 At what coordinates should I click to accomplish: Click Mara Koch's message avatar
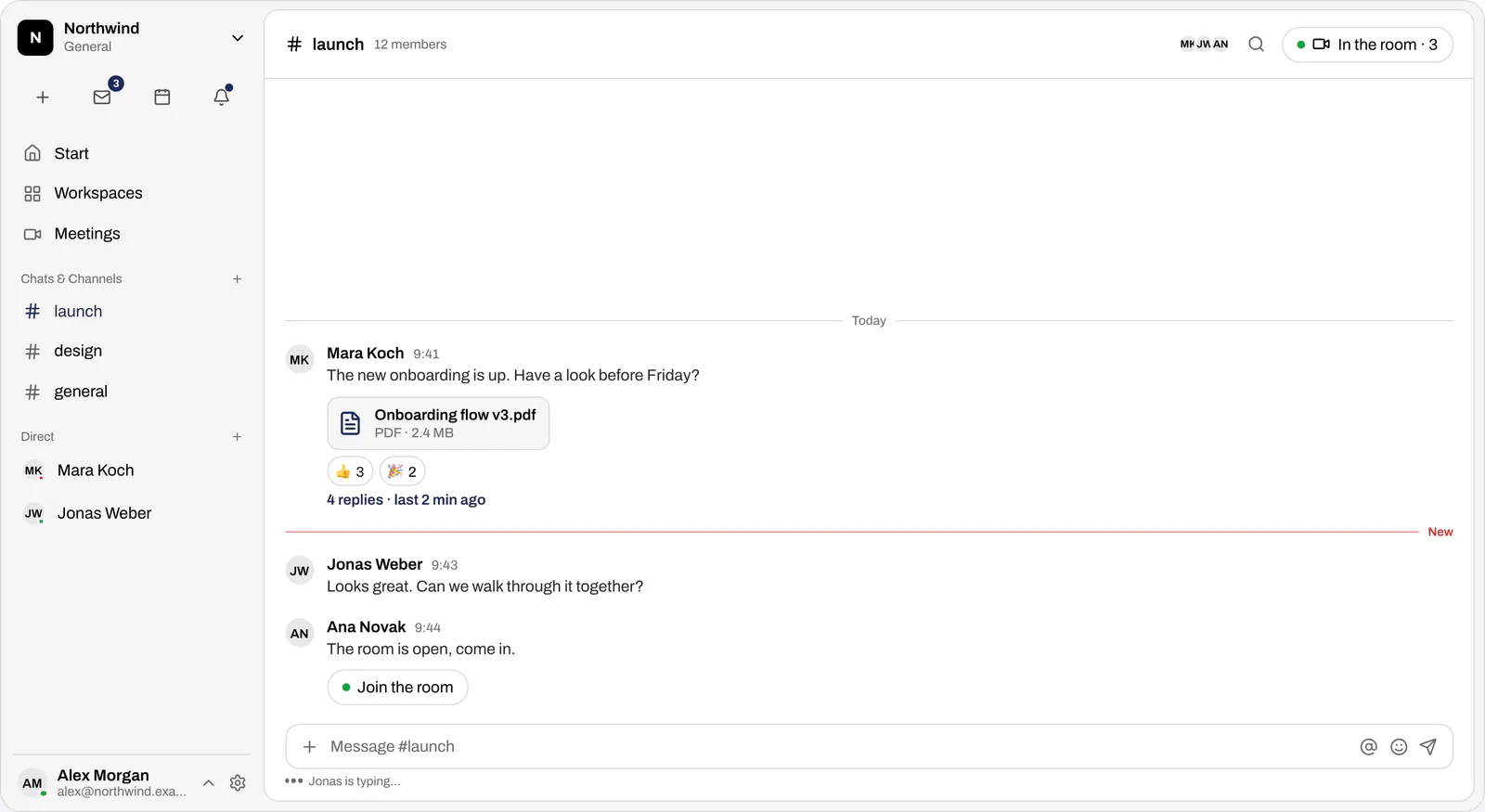tap(300, 360)
